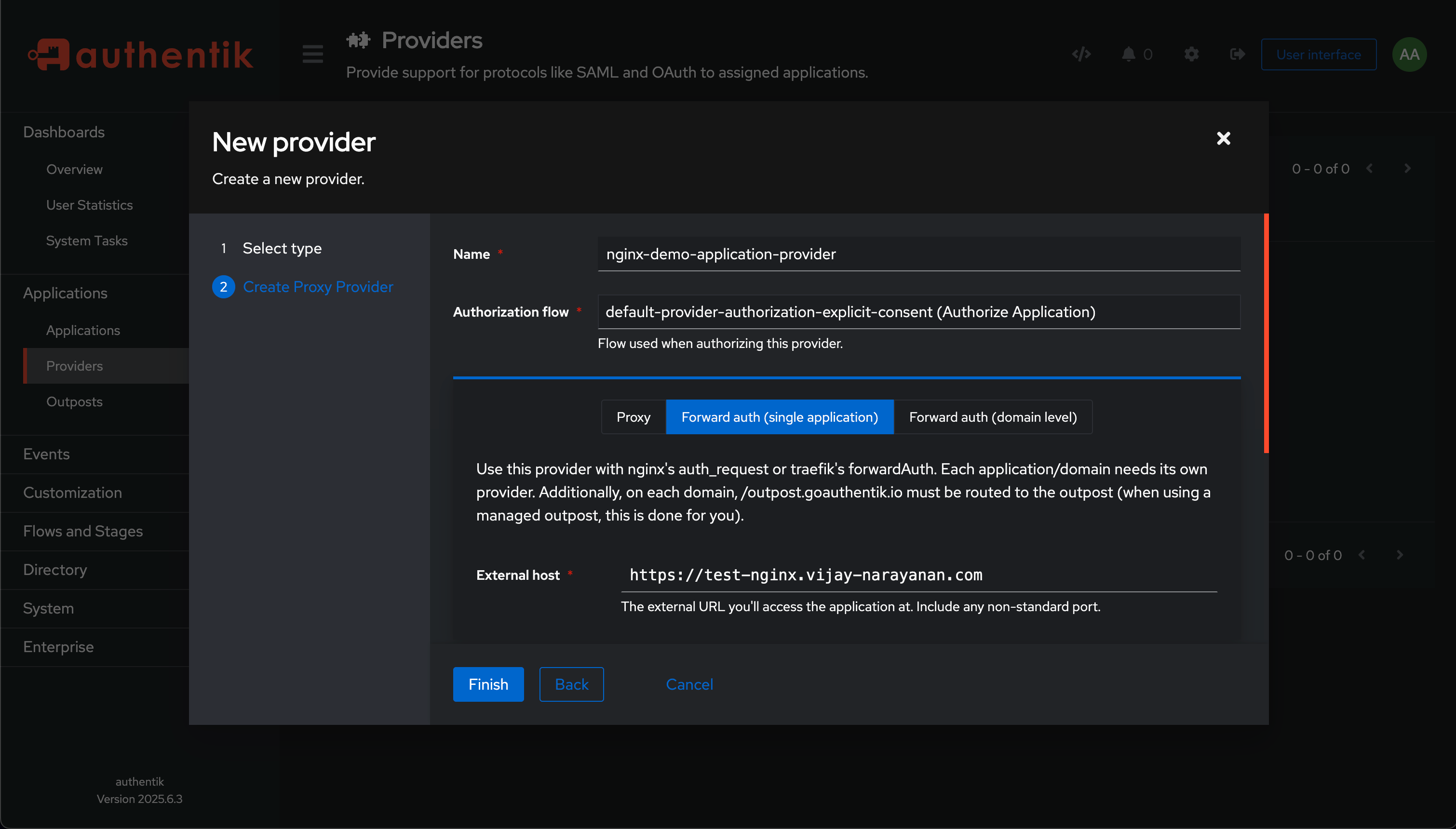1456x829 pixels.
Task: Click the sign out icon
Action: [x=1237, y=54]
